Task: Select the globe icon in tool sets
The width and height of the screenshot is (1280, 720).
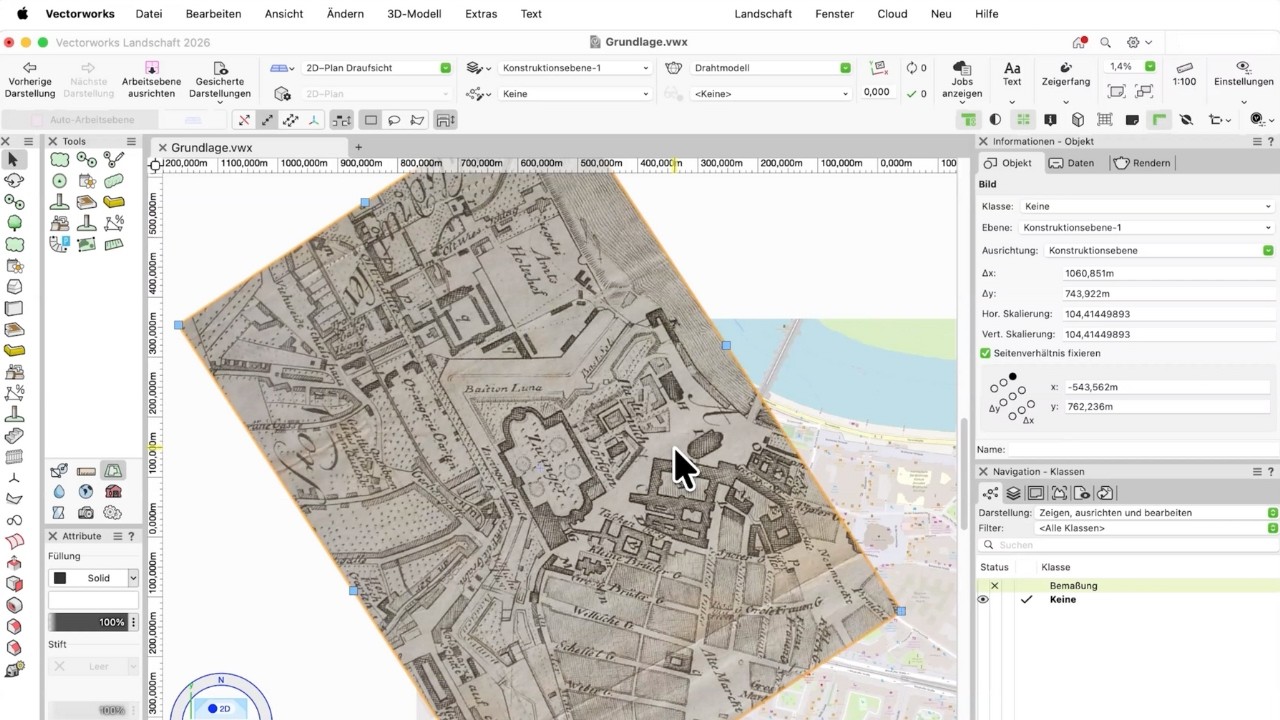Action: coord(86,492)
